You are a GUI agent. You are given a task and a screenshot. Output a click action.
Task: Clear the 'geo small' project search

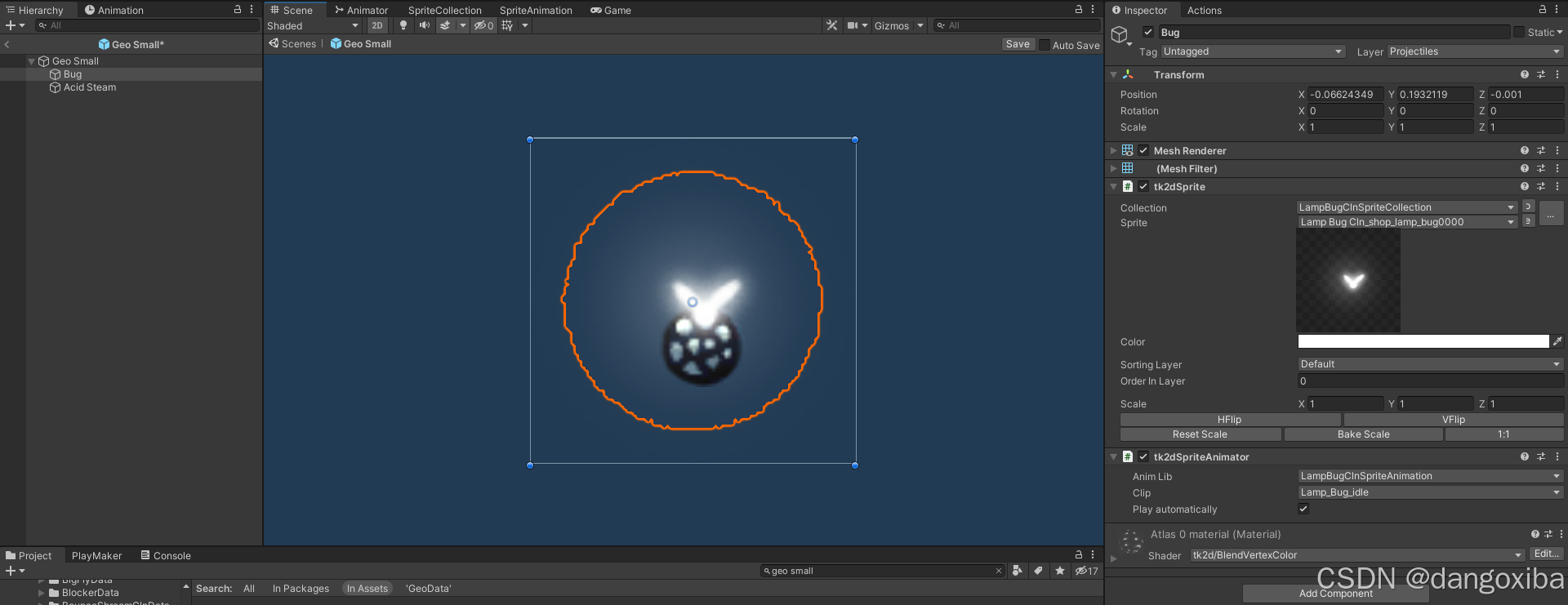[x=998, y=571]
